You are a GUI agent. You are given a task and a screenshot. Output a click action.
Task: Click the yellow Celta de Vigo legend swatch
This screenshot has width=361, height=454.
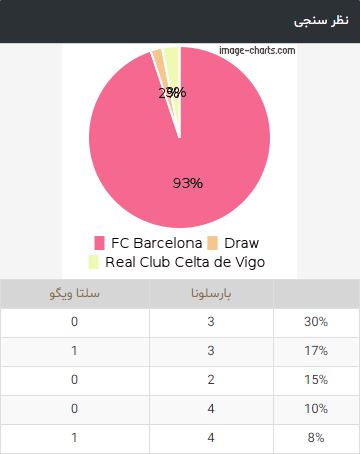point(94,262)
